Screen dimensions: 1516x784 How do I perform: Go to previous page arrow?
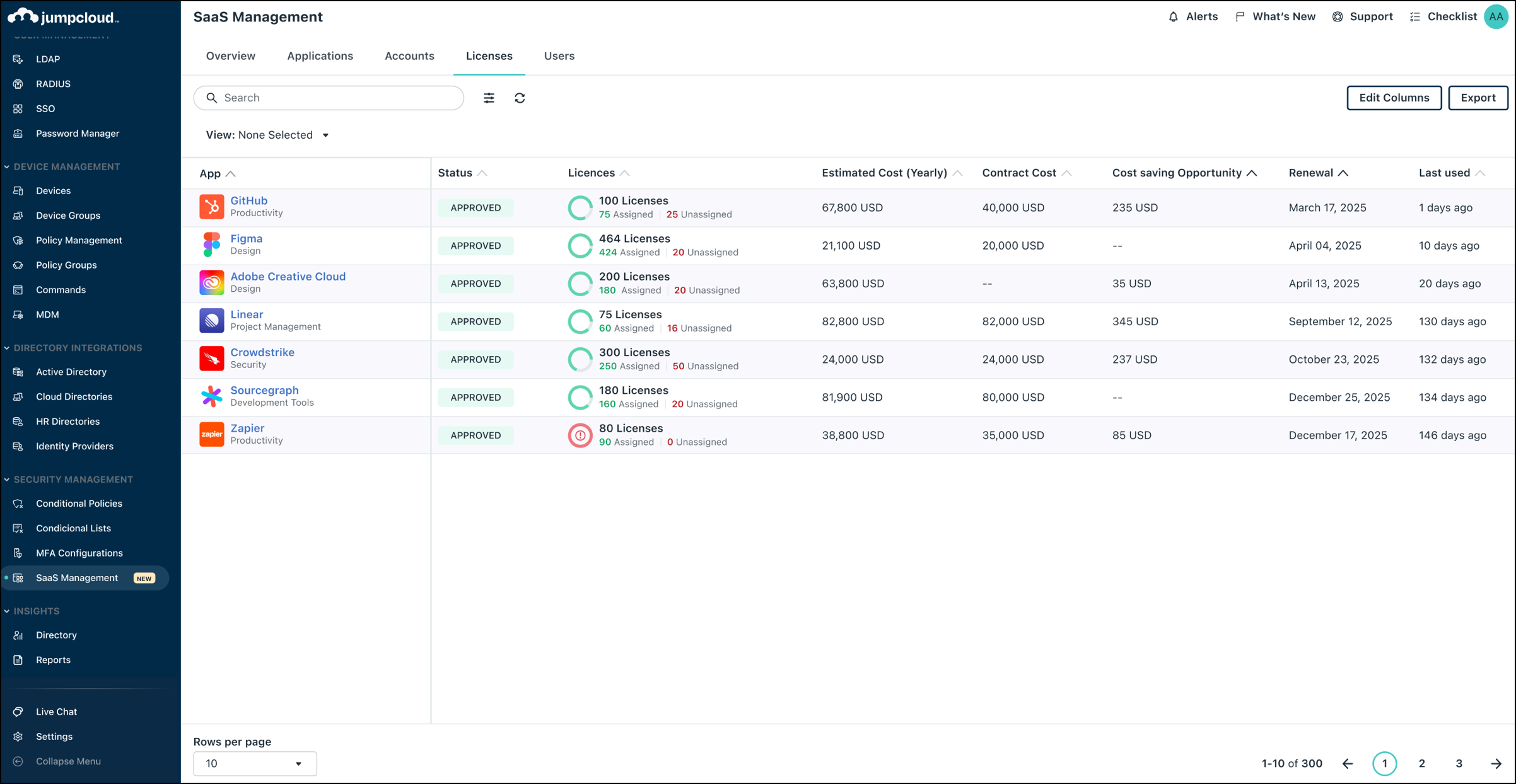pyautogui.click(x=1348, y=763)
